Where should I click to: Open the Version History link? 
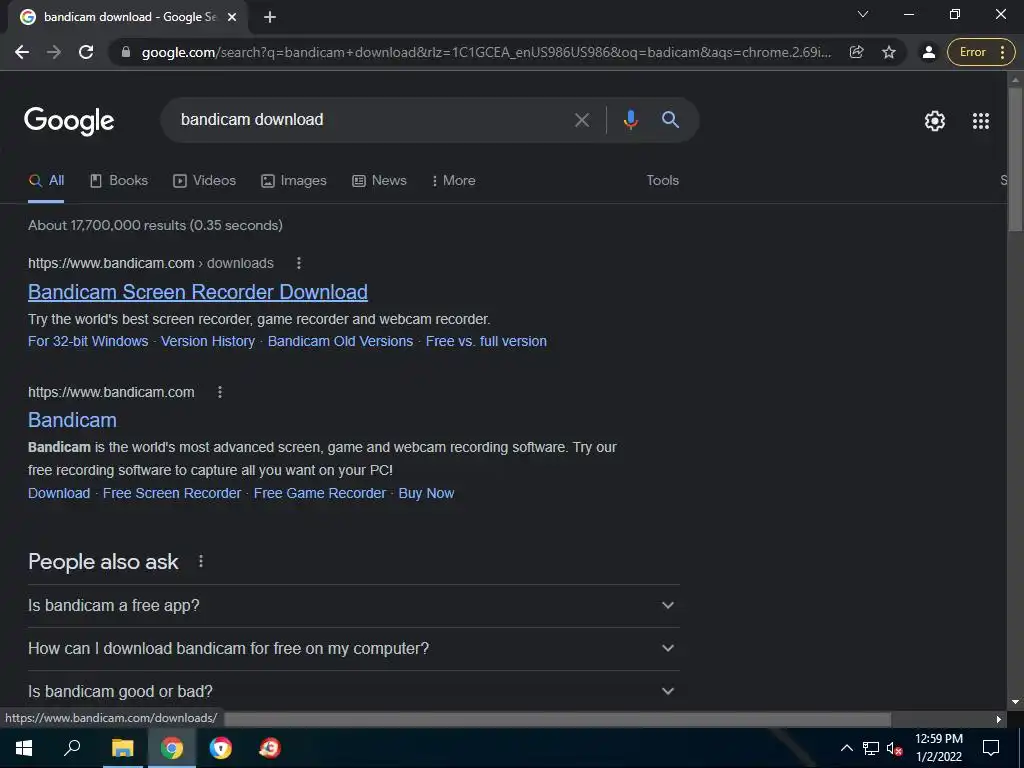(x=208, y=342)
